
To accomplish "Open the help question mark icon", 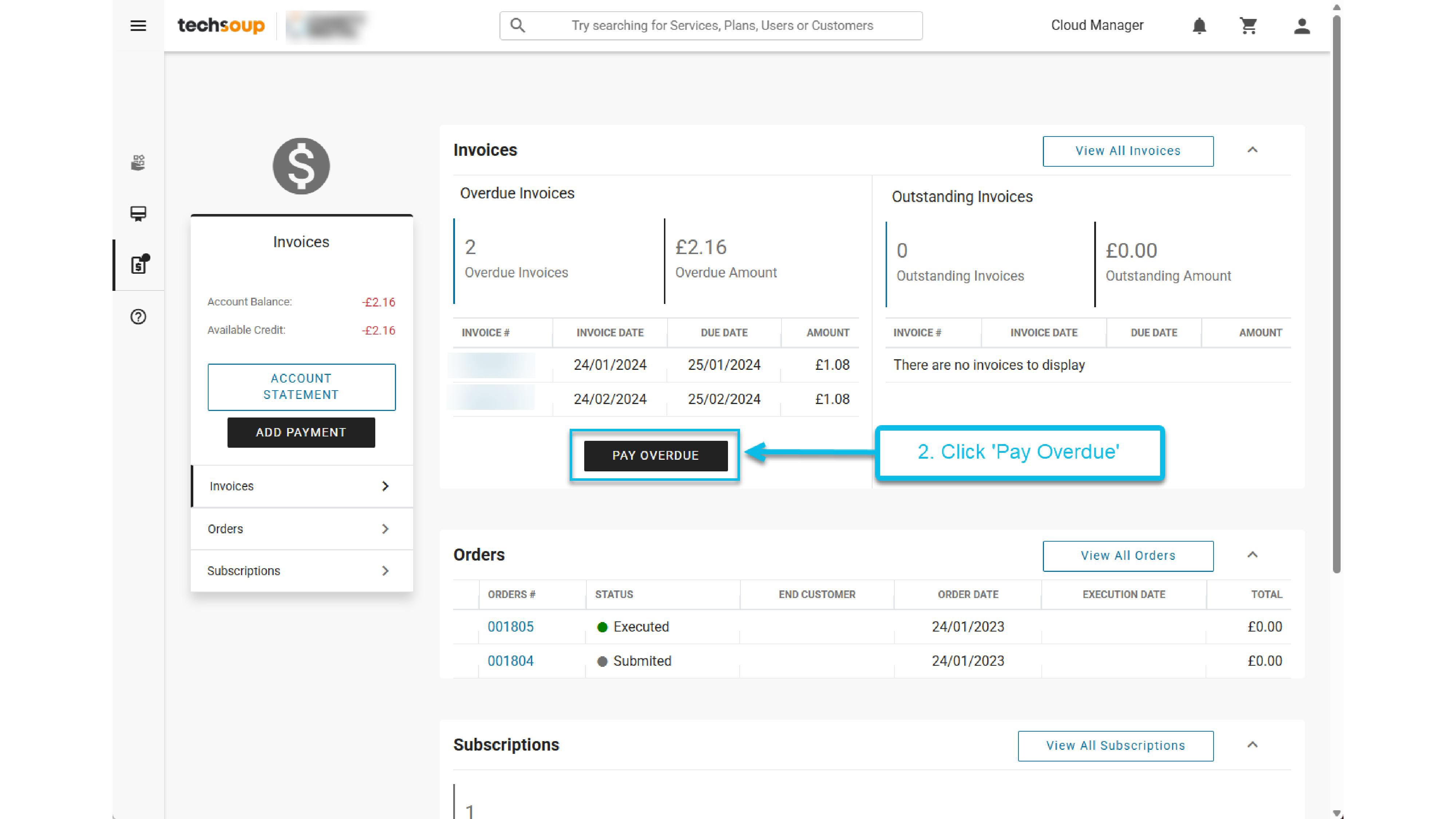I will [x=138, y=317].
